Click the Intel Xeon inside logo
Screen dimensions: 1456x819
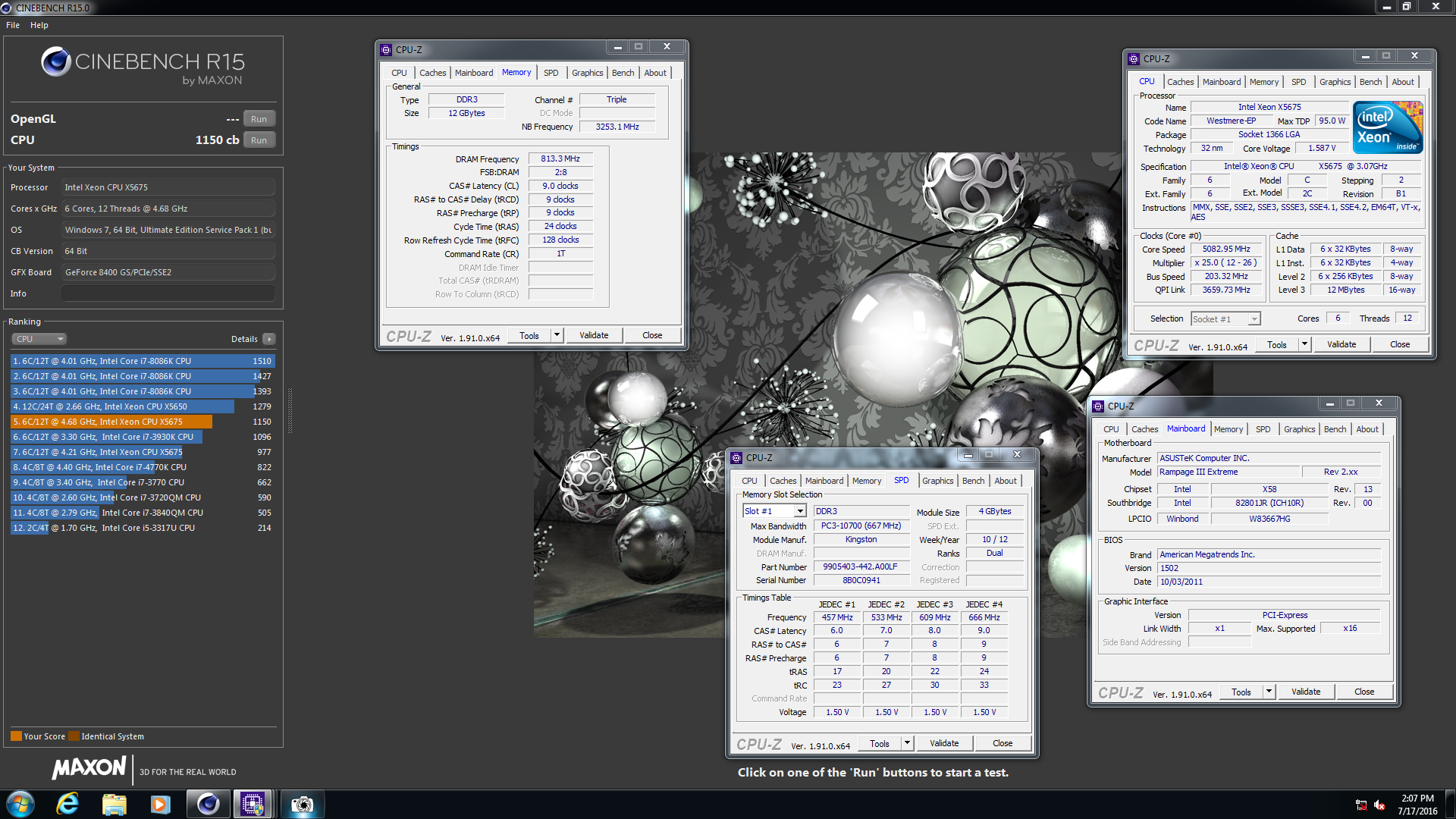pyautogui.click(x=1388, y=127)
